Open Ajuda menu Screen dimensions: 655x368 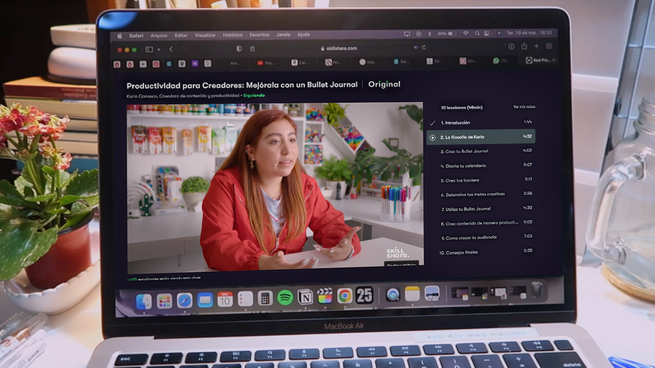[303, 35]
